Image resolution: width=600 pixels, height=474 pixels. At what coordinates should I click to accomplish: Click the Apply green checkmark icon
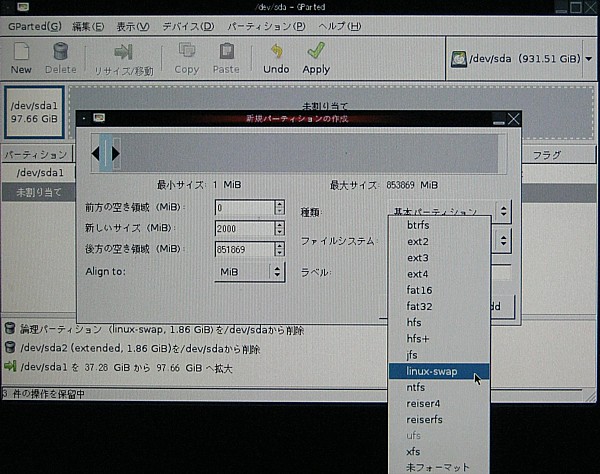point(316,50)
